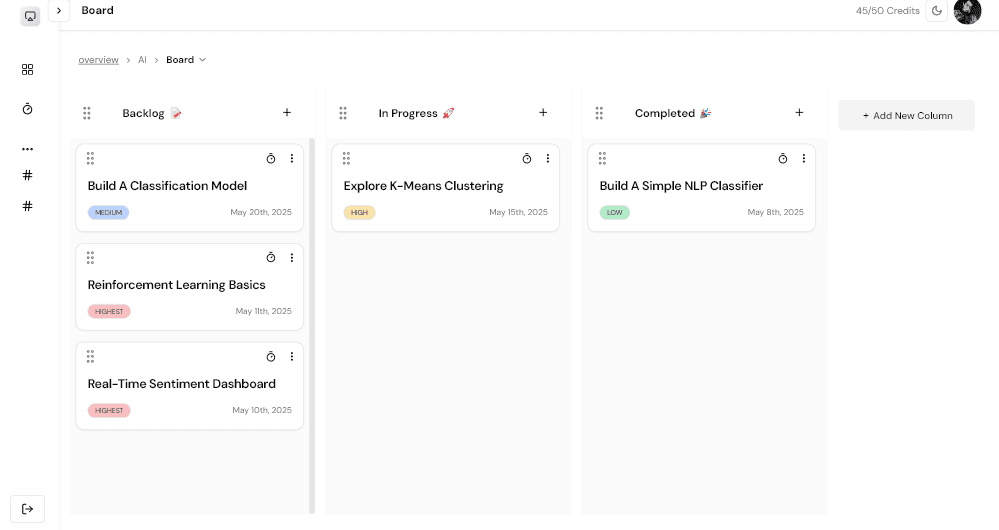
Task: Click HIGHEST badge on Reinforcement Learning Basics
Action: pos(109,312)
